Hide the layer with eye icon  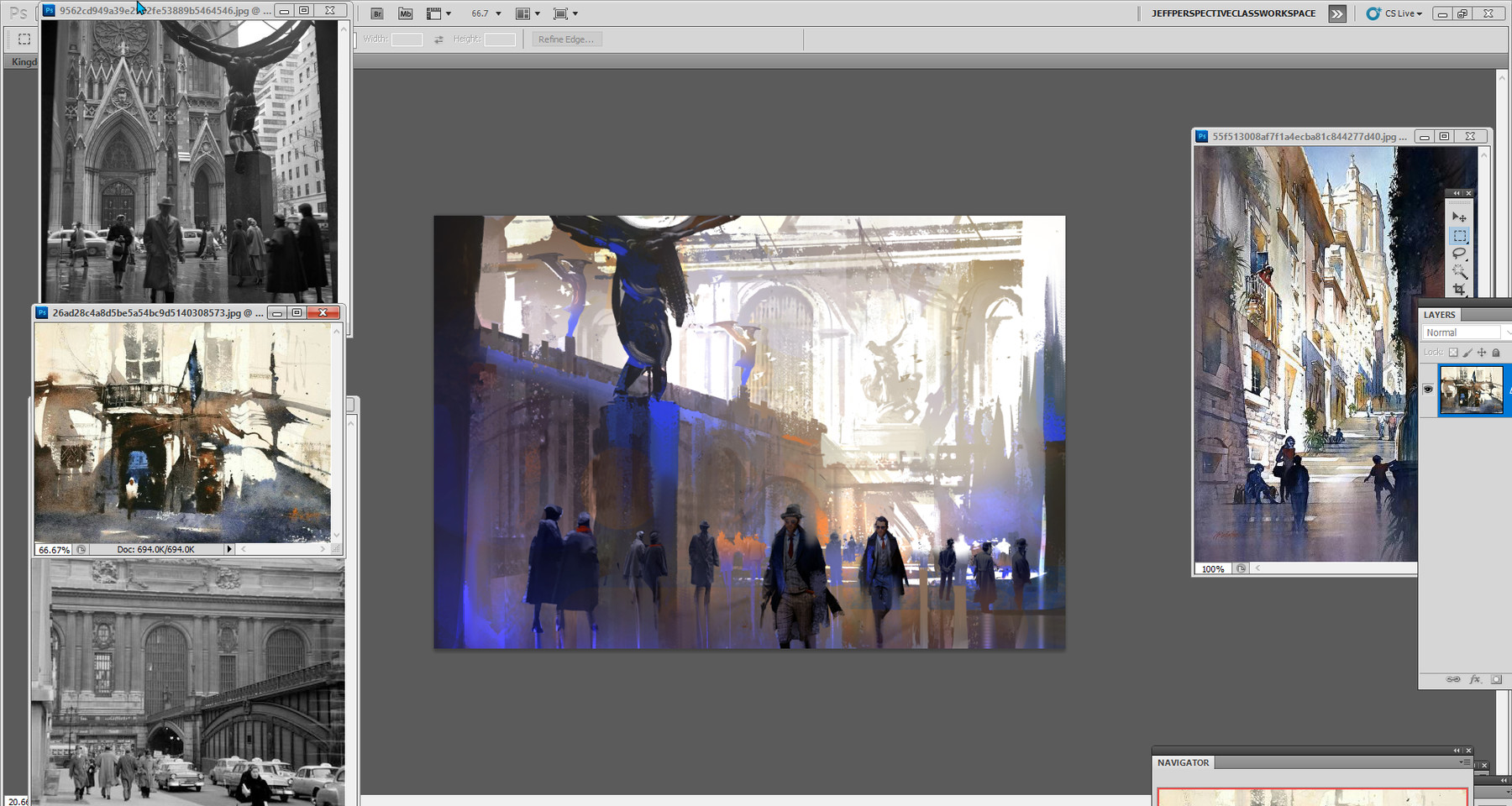[1428, 389]
